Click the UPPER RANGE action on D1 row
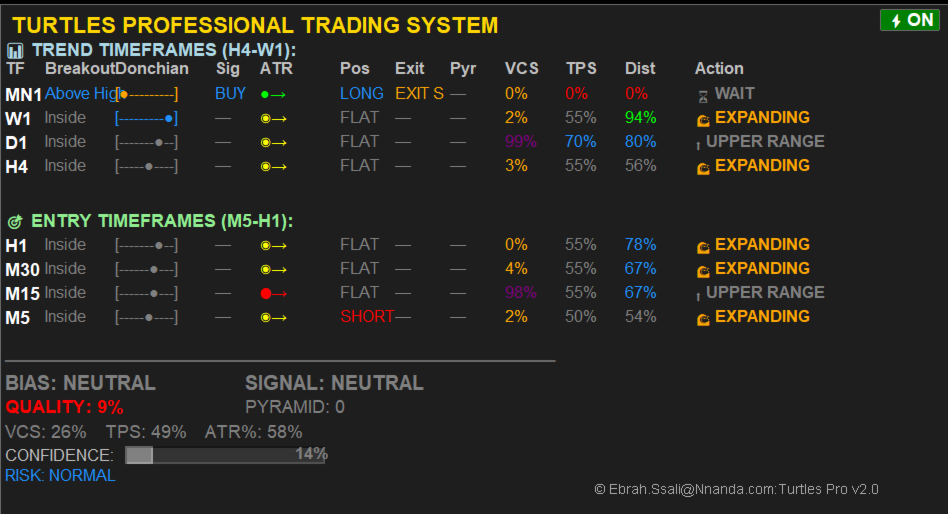 click(x=765, y=142)
